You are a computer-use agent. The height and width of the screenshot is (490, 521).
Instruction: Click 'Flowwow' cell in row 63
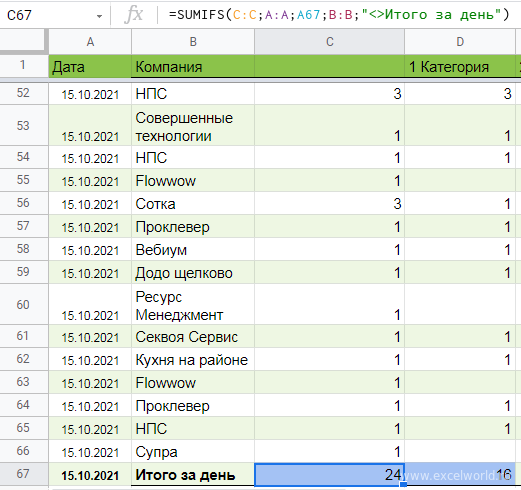(193, 382)
